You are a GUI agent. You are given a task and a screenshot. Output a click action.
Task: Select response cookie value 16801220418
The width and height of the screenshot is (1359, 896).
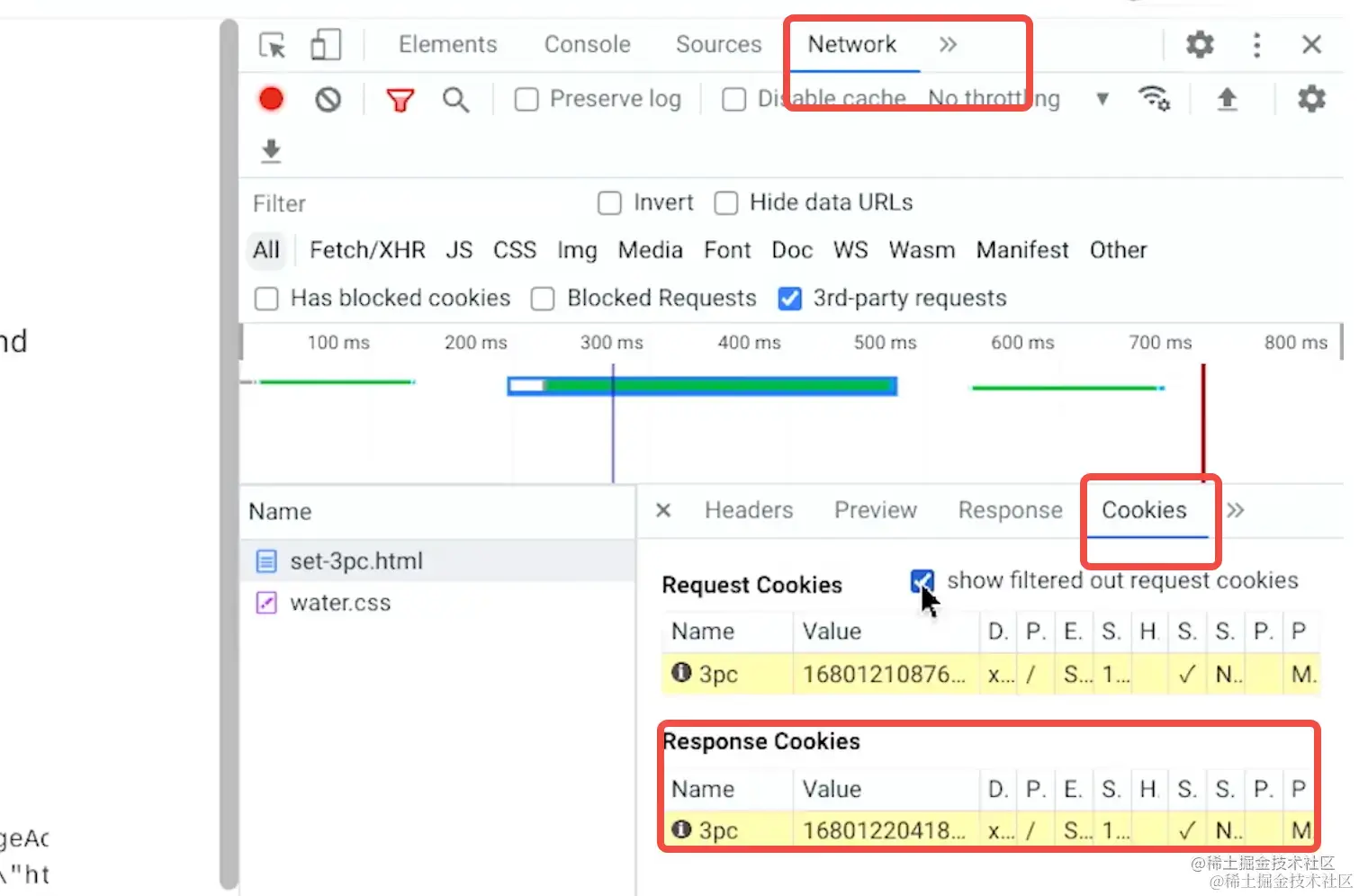[x=884, y=830]
